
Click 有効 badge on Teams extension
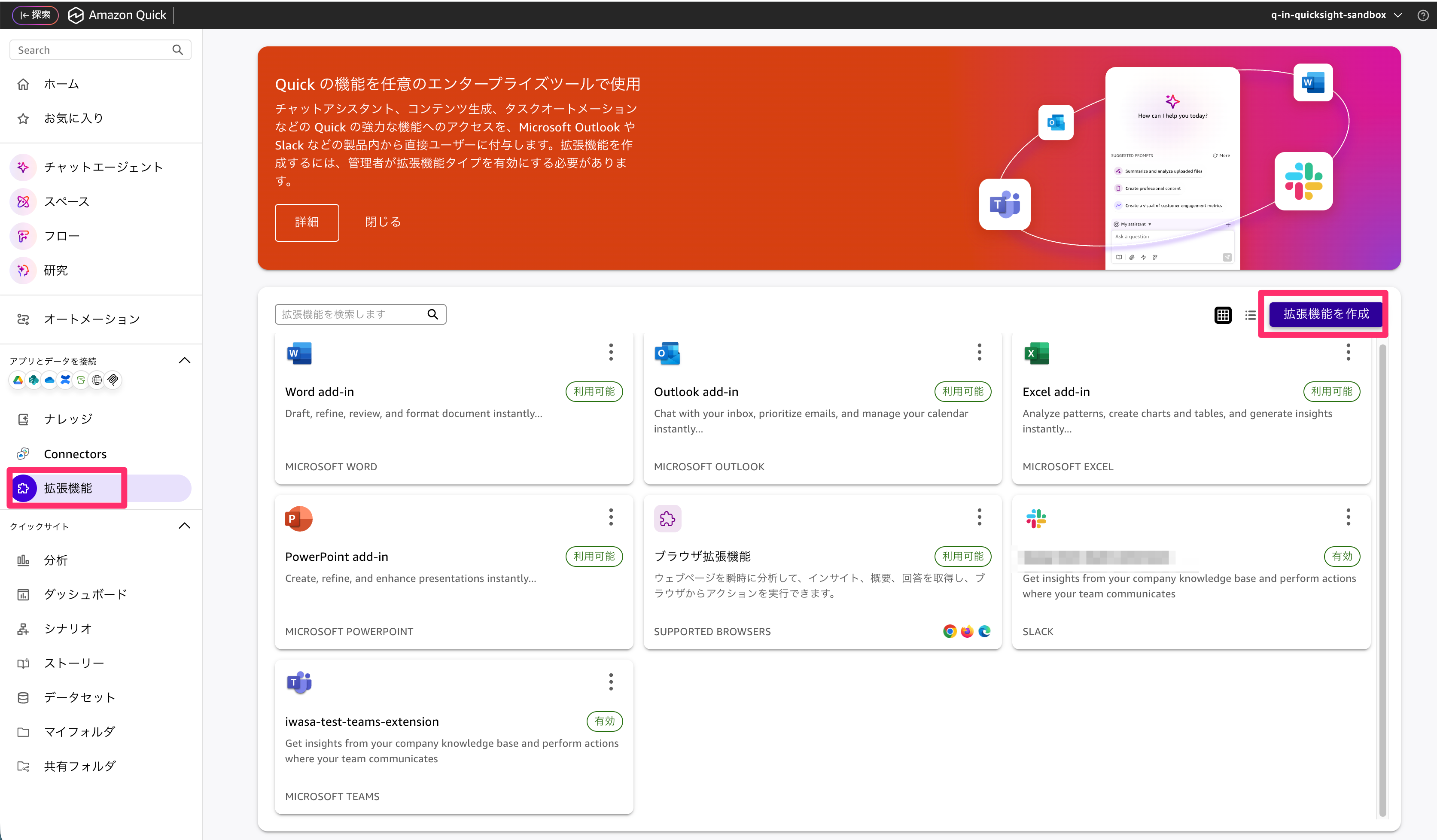point(604,721)
